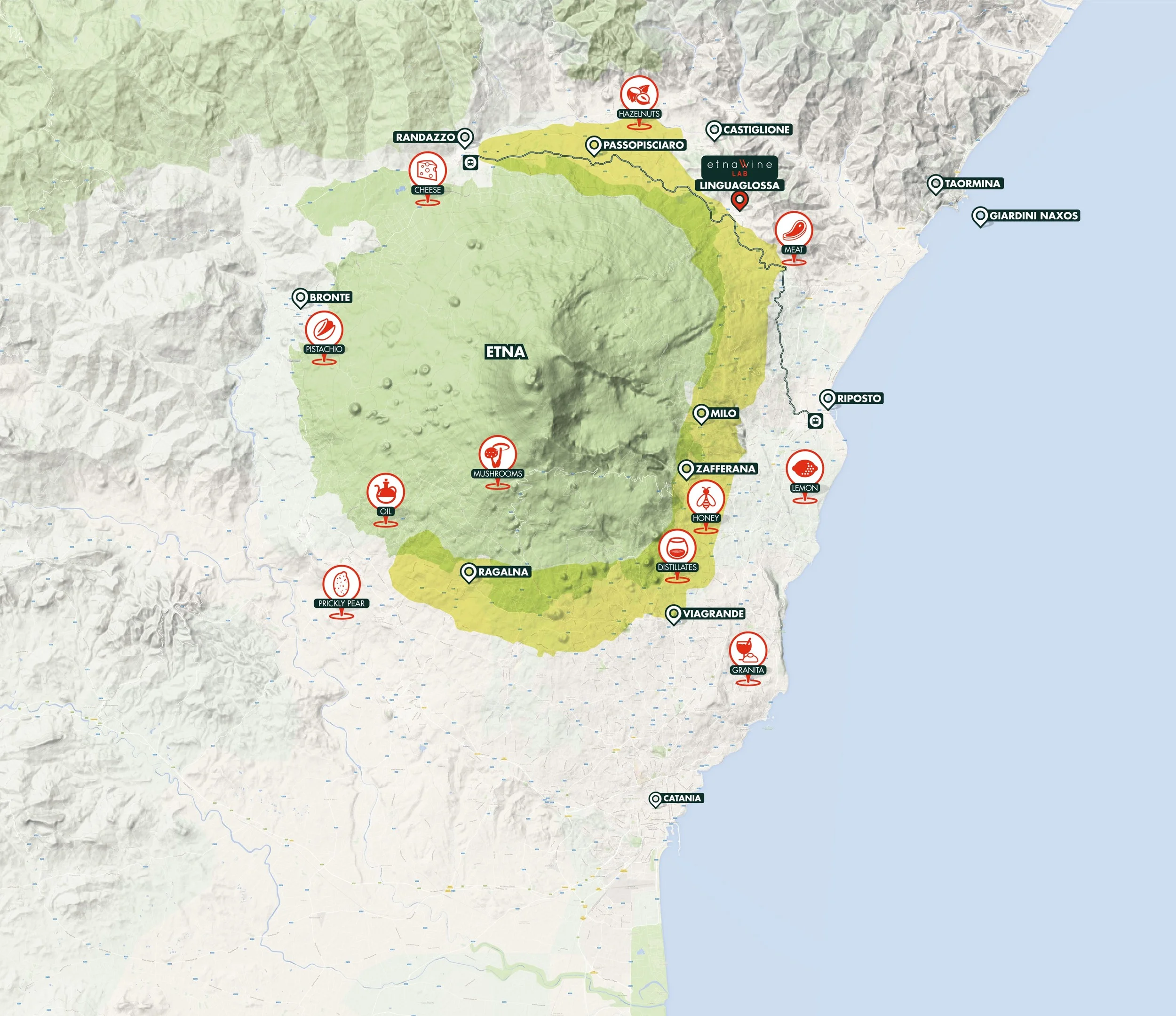Click the Hazelnuts product marker

click(x=639, y=95)
